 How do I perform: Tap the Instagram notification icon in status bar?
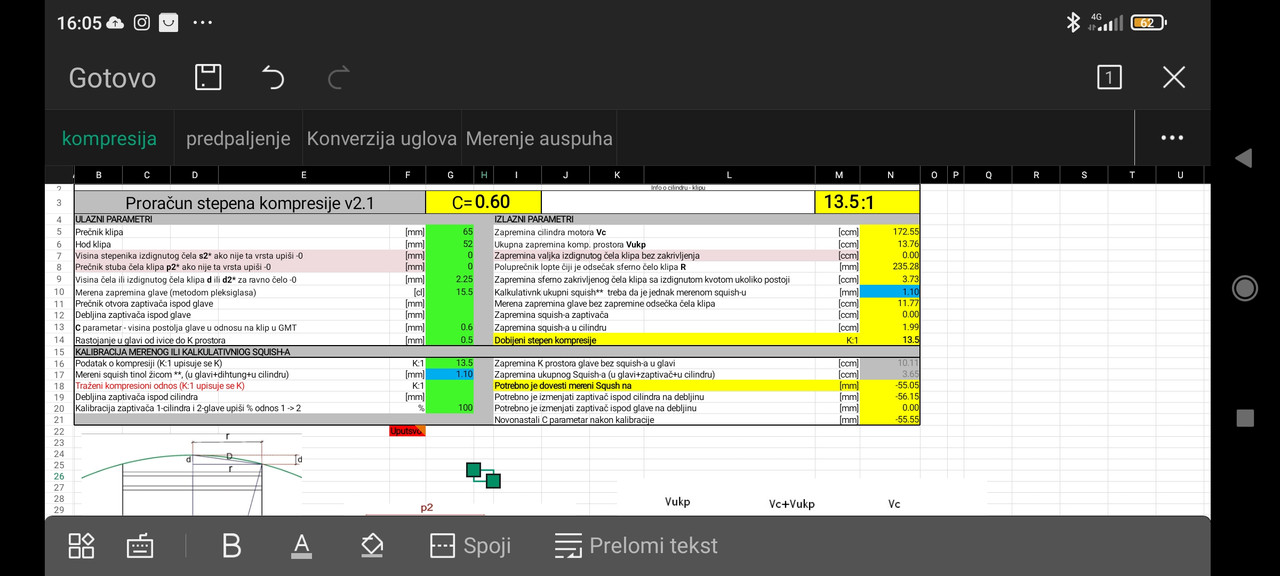142,22
